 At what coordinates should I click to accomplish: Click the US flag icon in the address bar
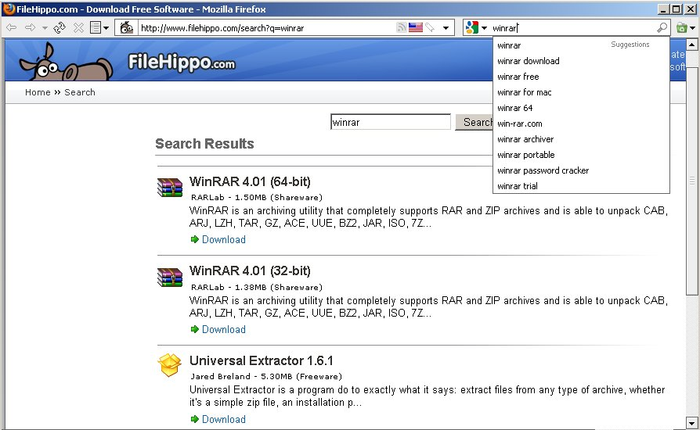(416, 28)
